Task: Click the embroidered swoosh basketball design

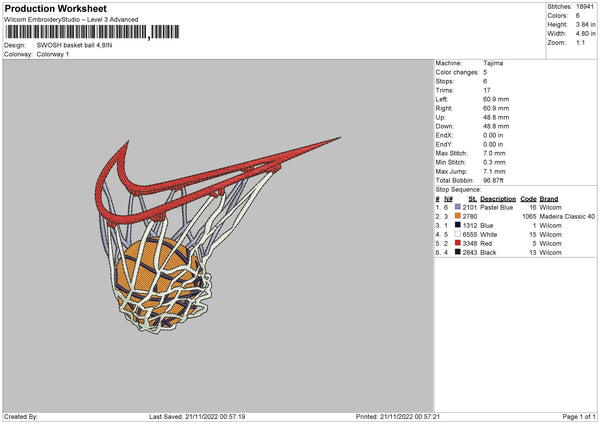Action: pyautogui.click(x=218, y=235)
